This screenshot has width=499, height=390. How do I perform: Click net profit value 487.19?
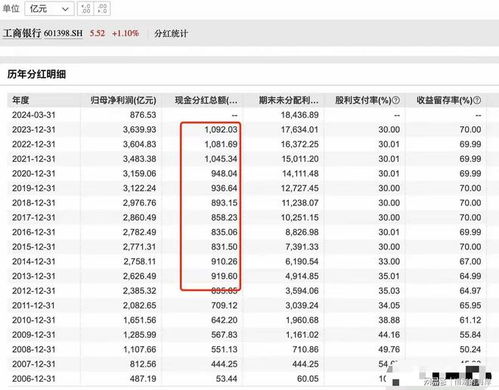click(x=143, y=379)
